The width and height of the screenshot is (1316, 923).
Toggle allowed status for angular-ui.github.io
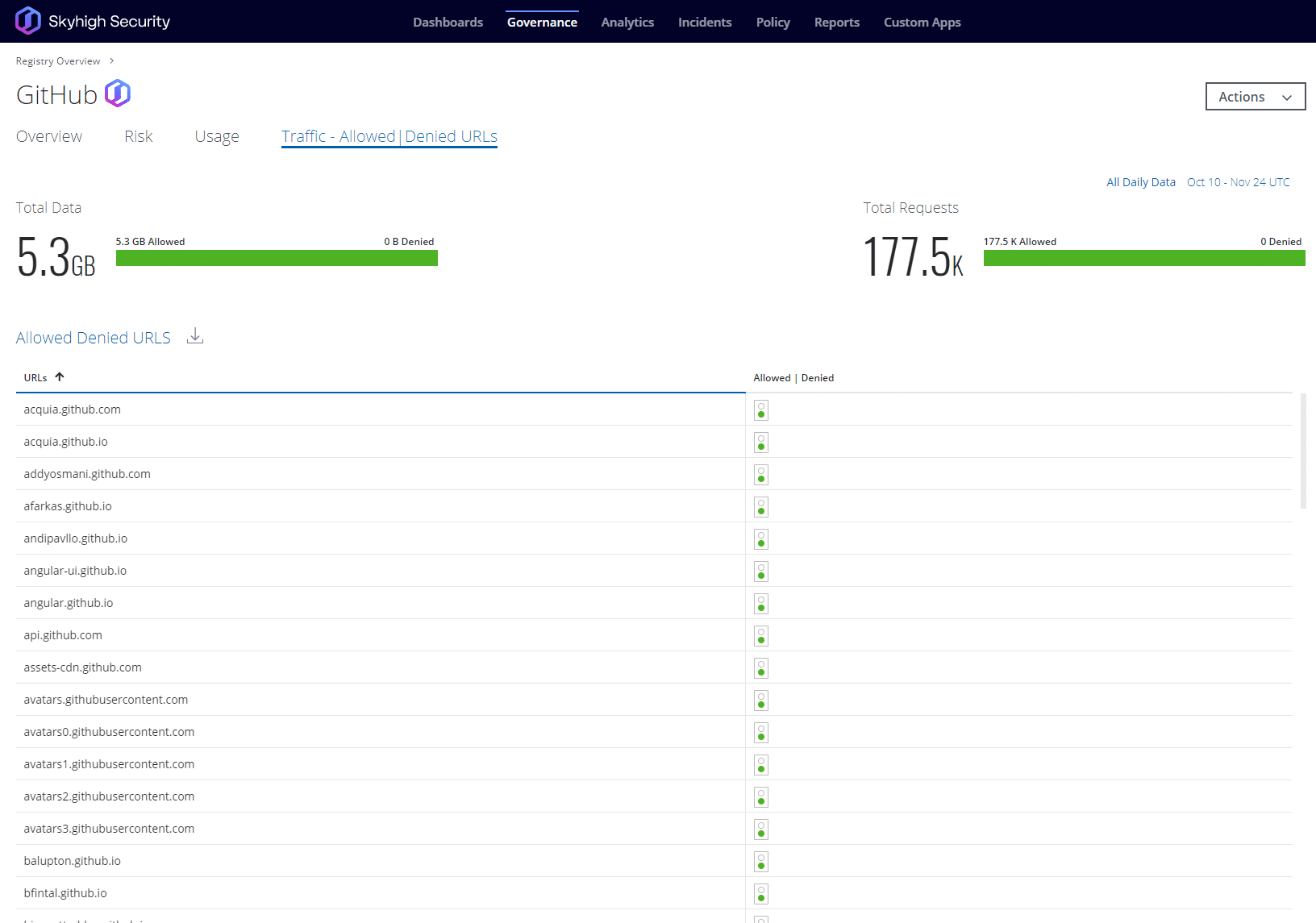760,571
